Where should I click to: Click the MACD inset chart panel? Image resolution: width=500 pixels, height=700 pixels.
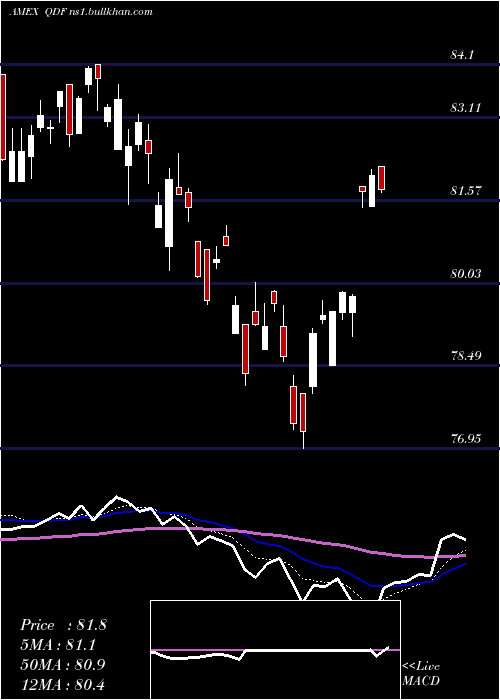(x=275, y=650)
